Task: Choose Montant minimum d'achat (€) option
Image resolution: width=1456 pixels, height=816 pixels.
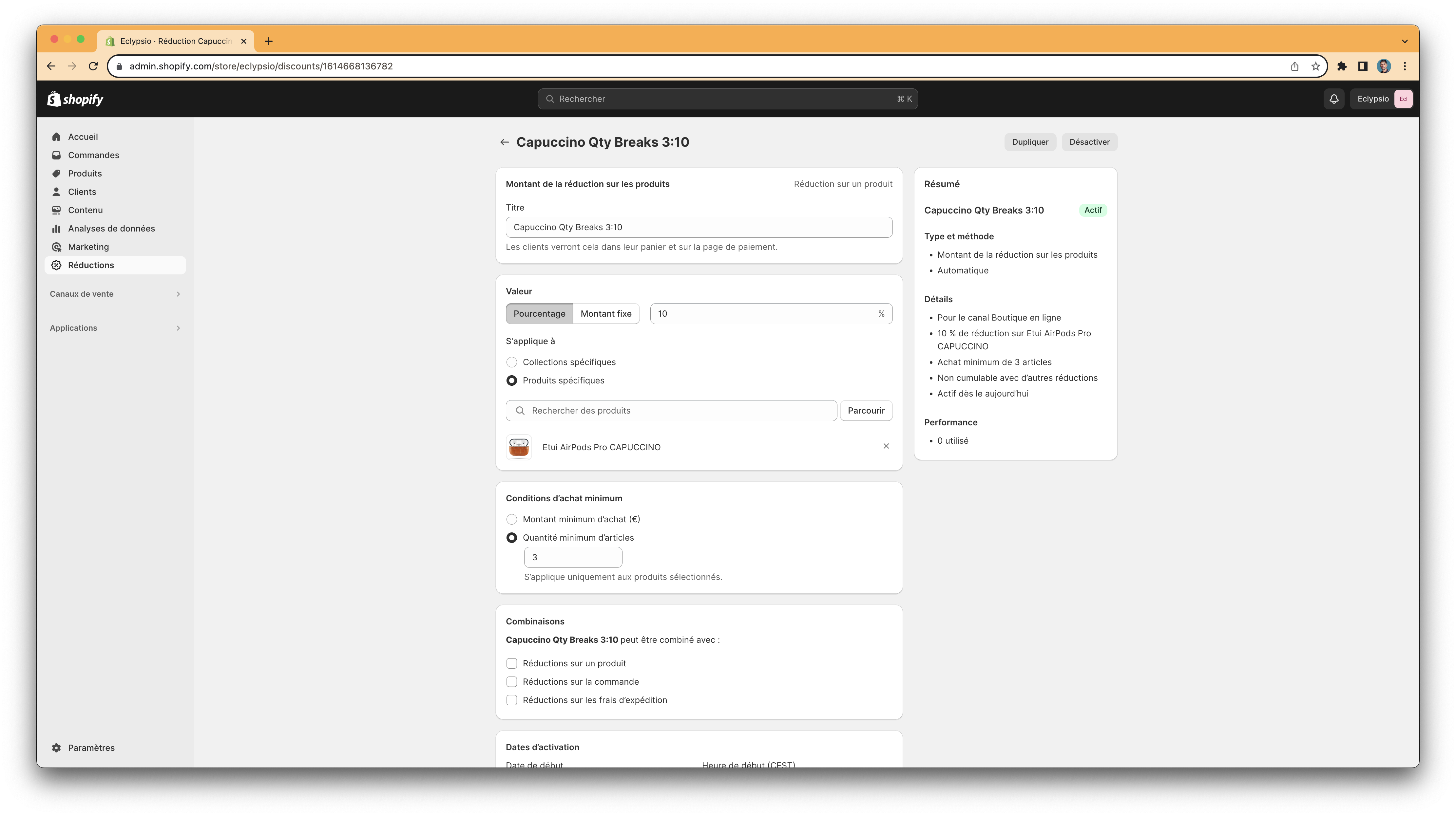Action: point(511,520)
